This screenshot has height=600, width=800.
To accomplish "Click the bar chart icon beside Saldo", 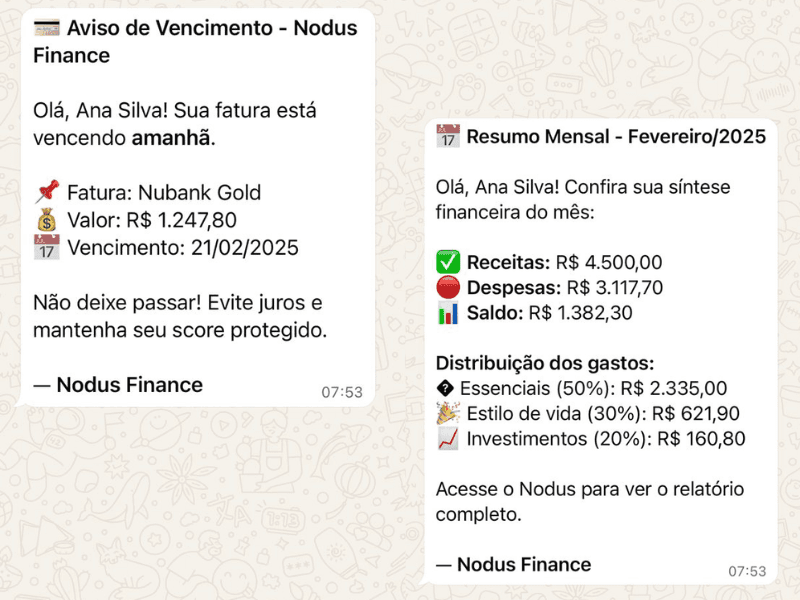I will coord(447,313).
